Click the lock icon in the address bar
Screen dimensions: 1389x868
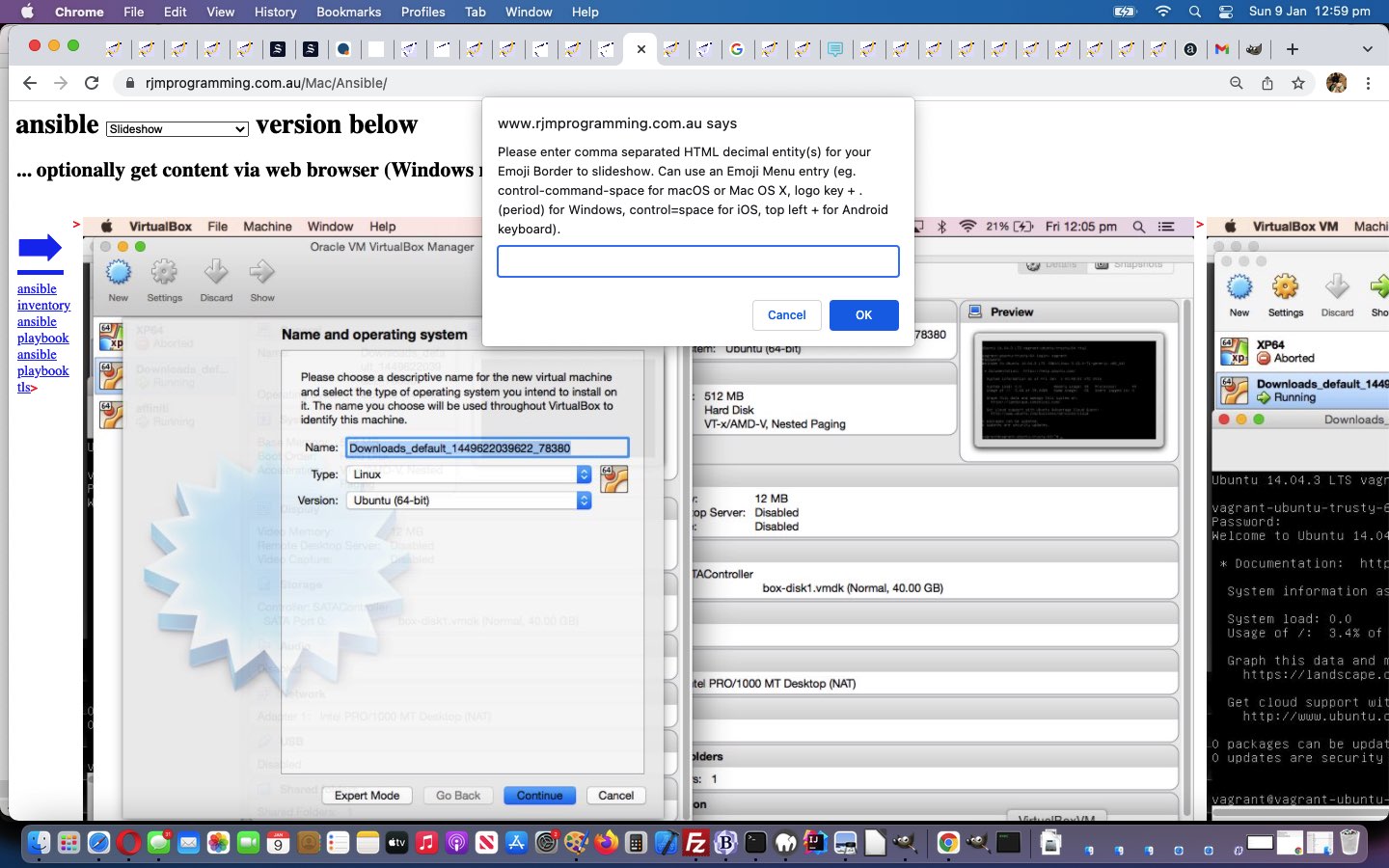click(129, 83)
